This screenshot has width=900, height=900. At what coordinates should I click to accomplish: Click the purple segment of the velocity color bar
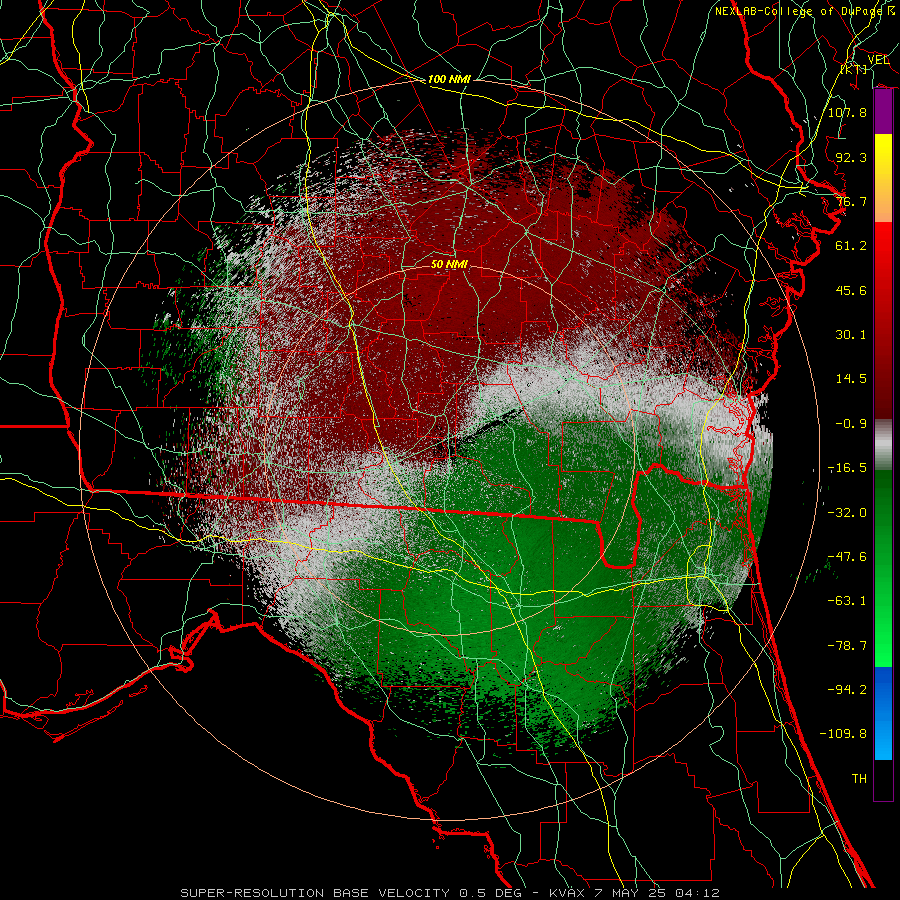(x=883, y=112)
